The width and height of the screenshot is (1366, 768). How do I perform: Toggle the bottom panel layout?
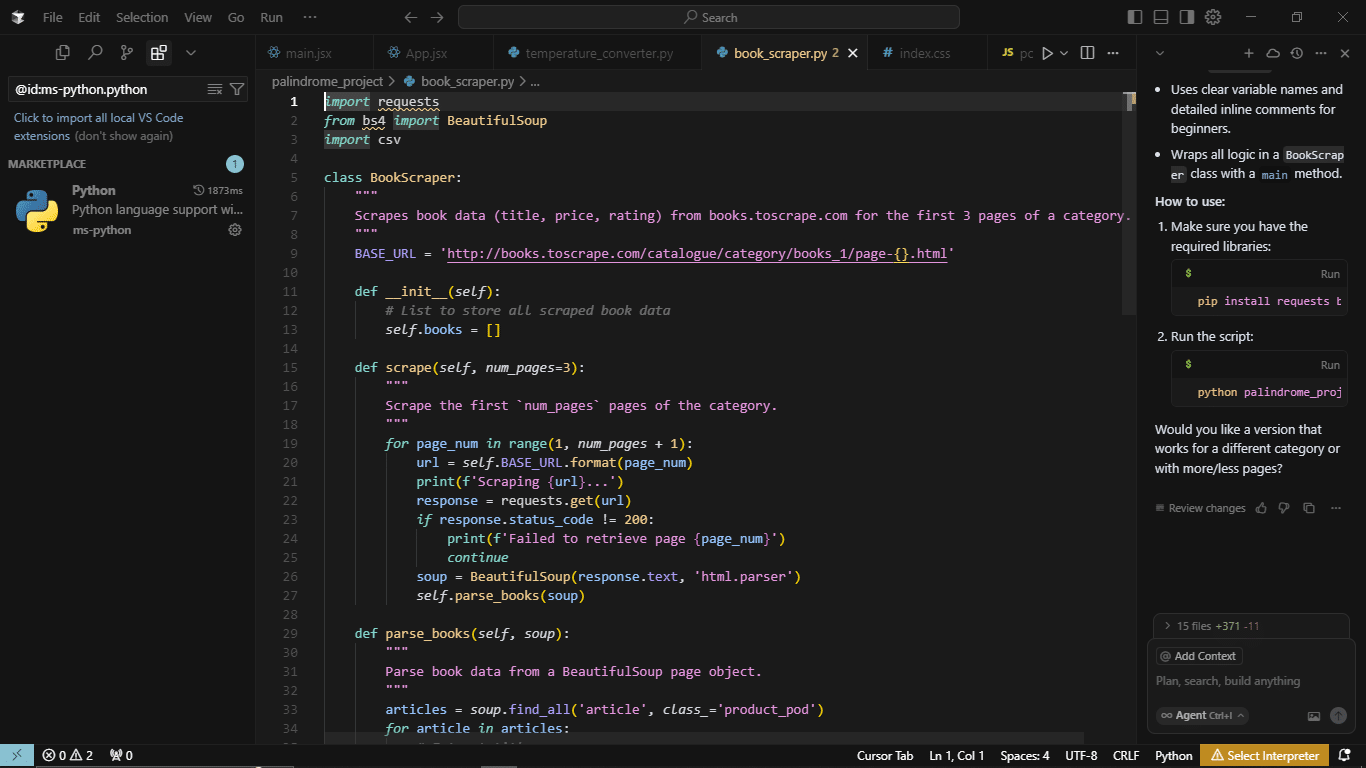click(1161, 17)
